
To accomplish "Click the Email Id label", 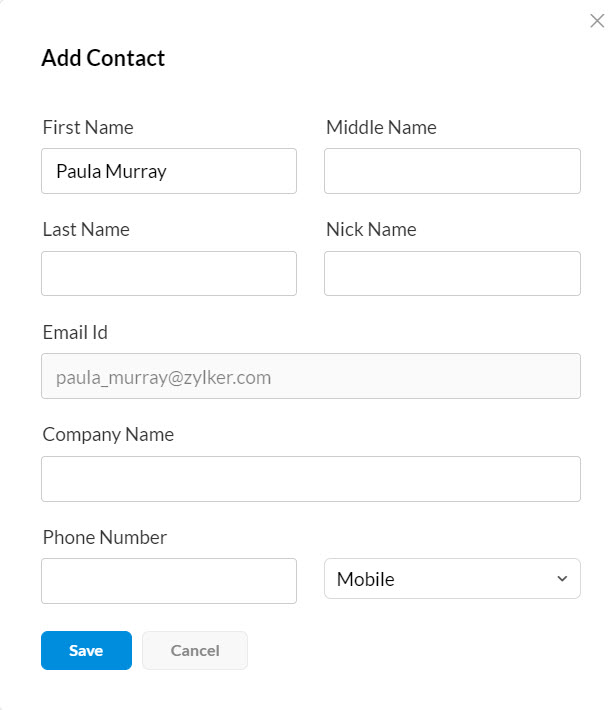I will (x=75, y=332).
